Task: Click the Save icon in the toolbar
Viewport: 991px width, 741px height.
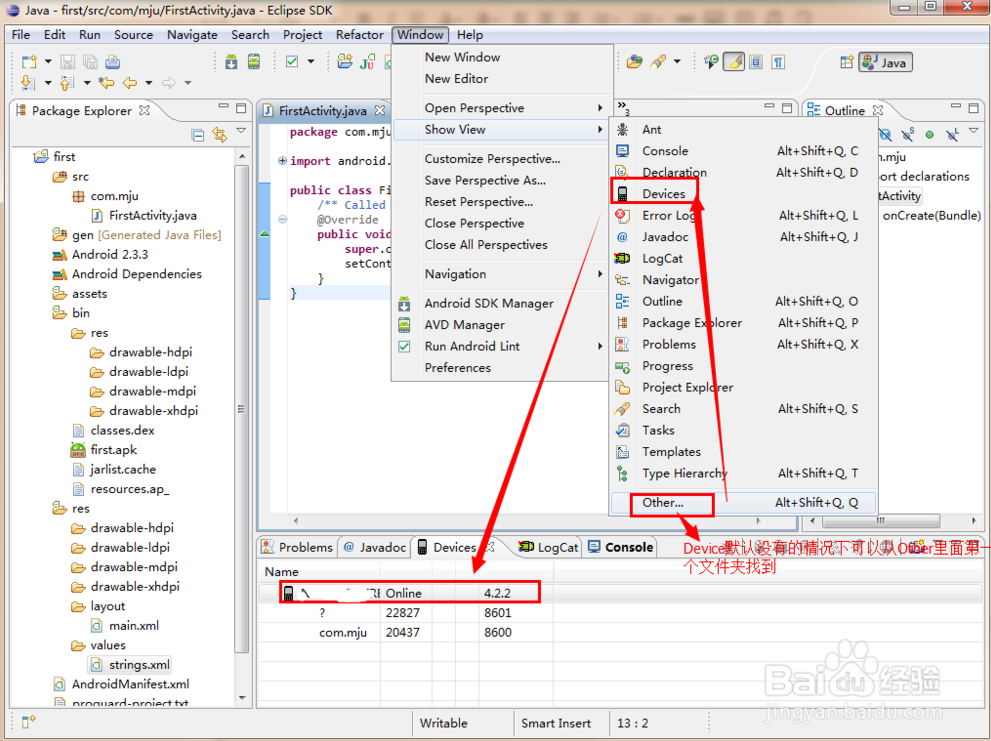Action: 66,62
